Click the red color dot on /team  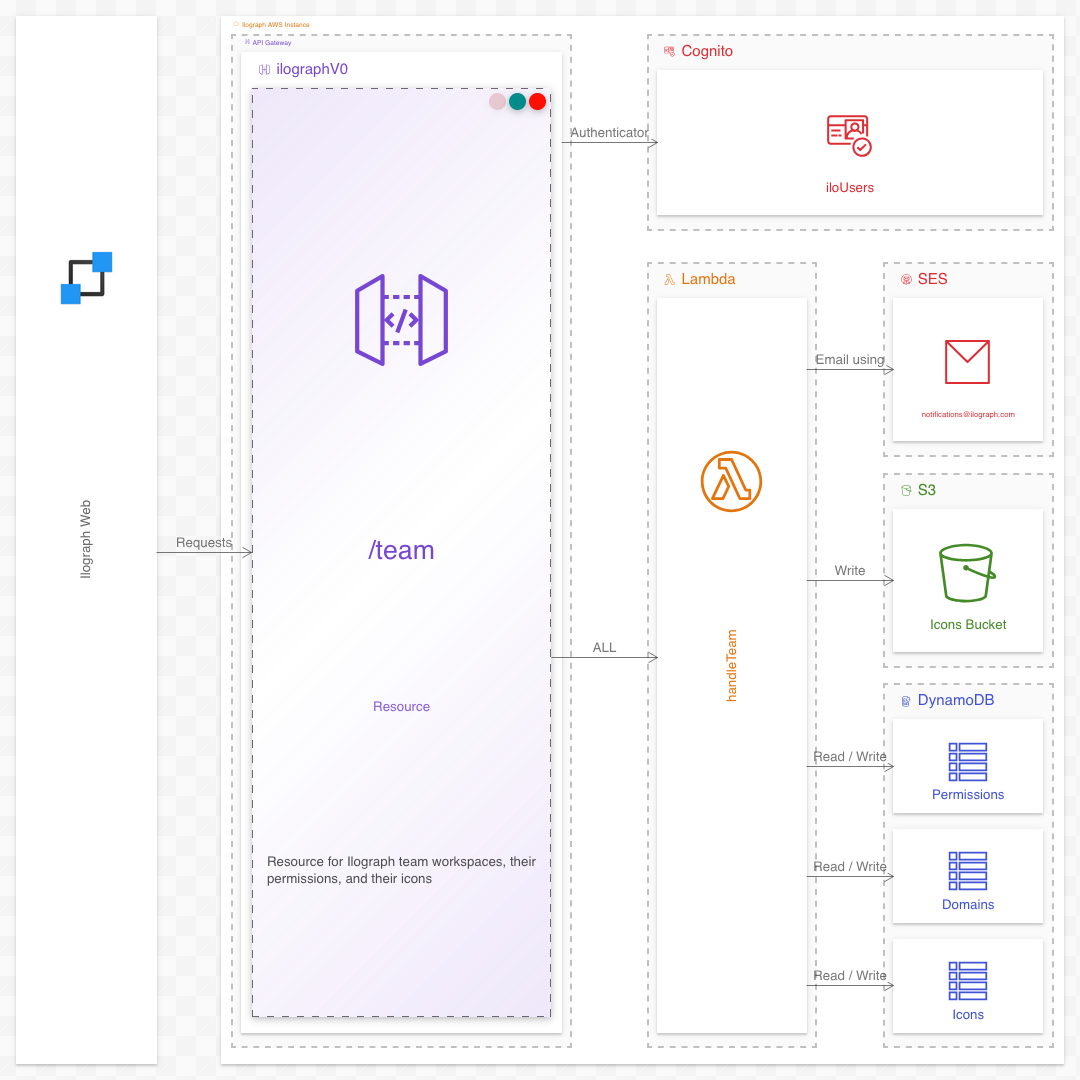point(537,102)
